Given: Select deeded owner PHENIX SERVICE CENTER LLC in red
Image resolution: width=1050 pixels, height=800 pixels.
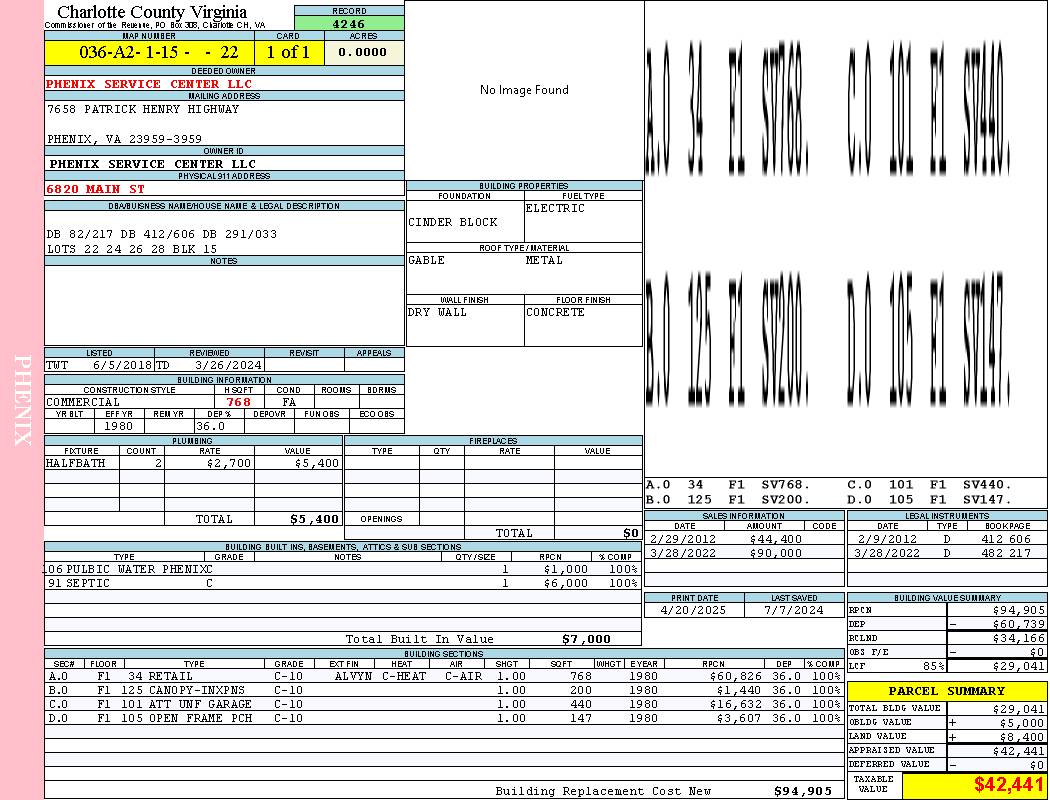Looking at the screenshot, I should [x=149, y=84].
